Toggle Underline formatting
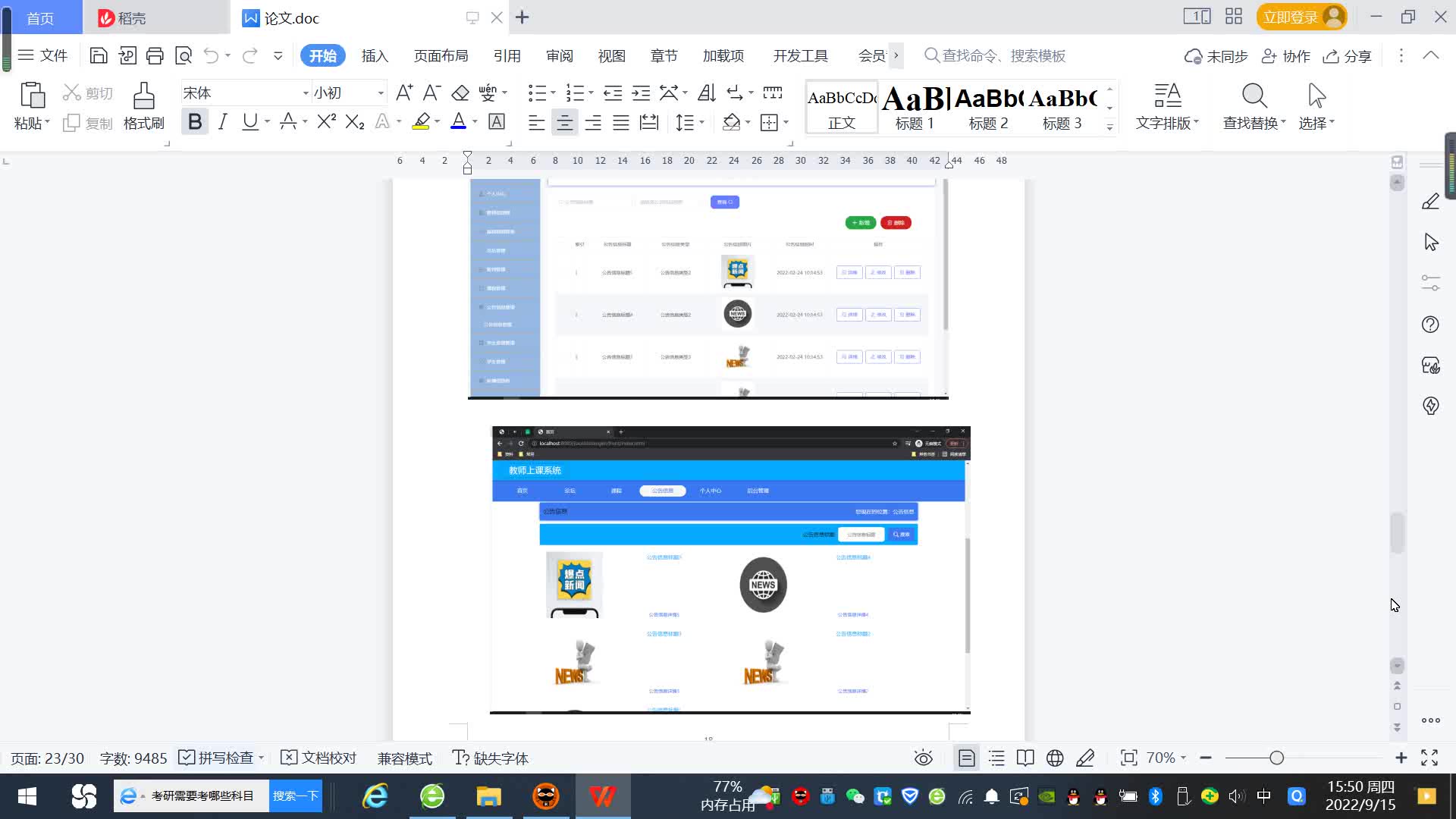The width and height of the screenshot is (1456, 819). coord(249,121)
